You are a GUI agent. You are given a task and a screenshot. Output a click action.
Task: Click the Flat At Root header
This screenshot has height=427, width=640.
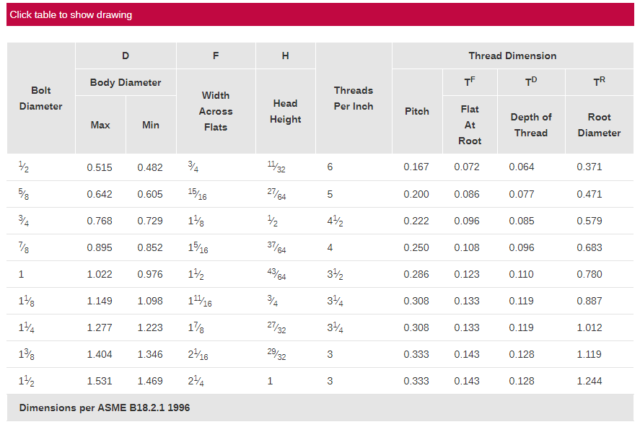470,125
